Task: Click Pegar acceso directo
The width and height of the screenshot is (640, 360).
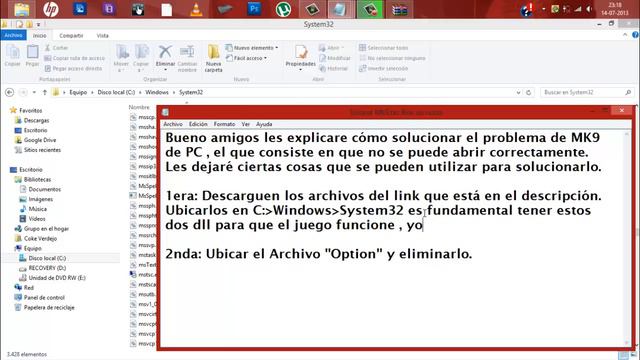Action: pos(73,69)
